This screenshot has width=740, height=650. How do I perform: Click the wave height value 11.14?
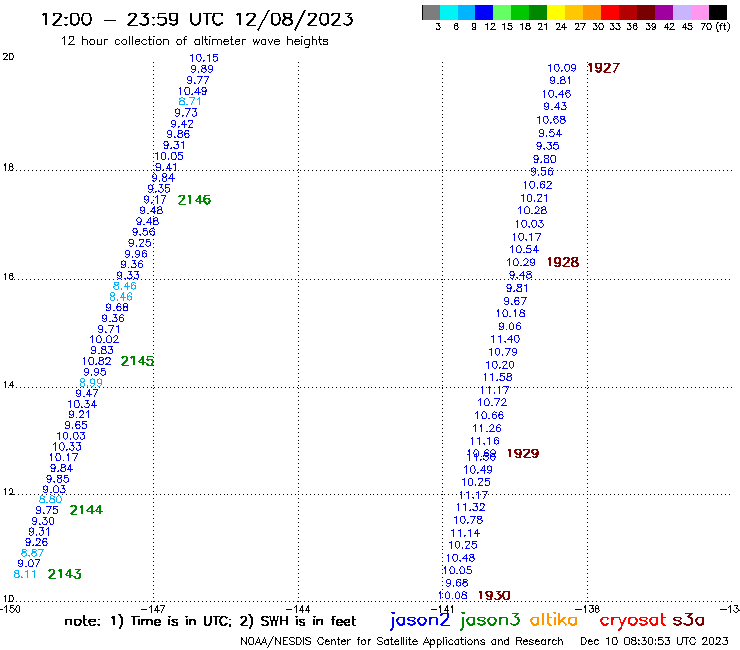click(465, 533)
